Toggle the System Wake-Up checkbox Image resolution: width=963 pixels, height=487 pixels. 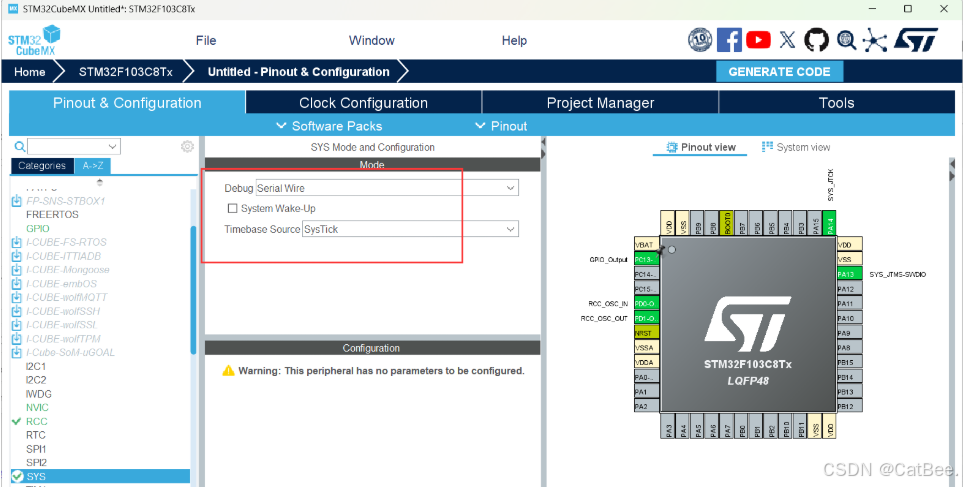[x=232, y=208]
